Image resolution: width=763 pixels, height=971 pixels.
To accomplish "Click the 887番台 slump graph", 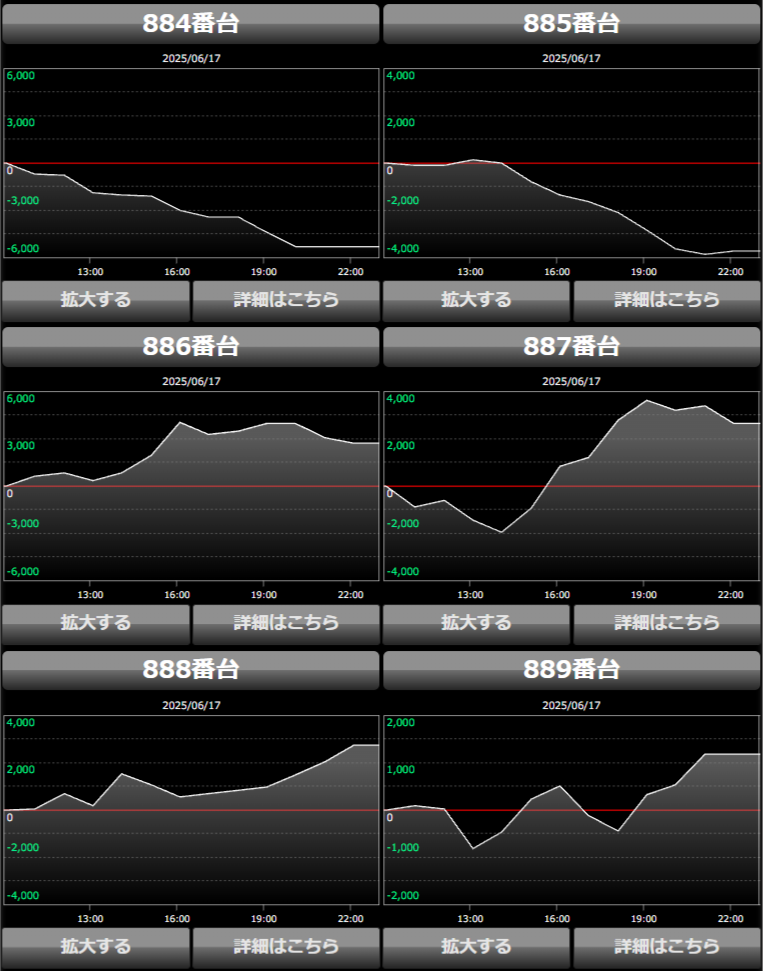I will (x=572, y=486).
